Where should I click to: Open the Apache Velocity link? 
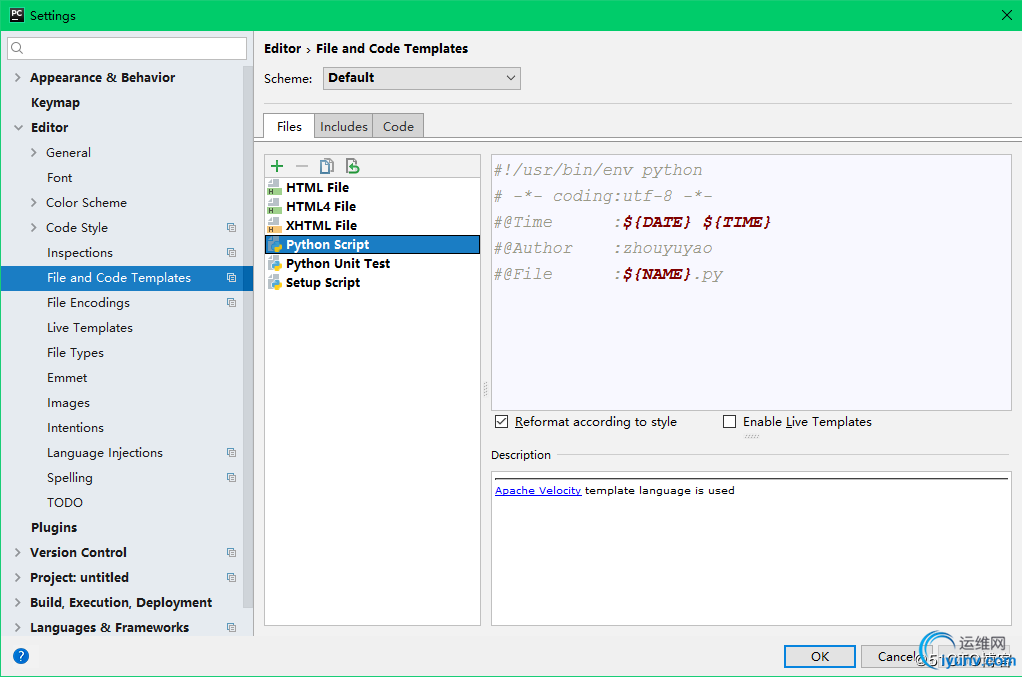tap(538, 490)
